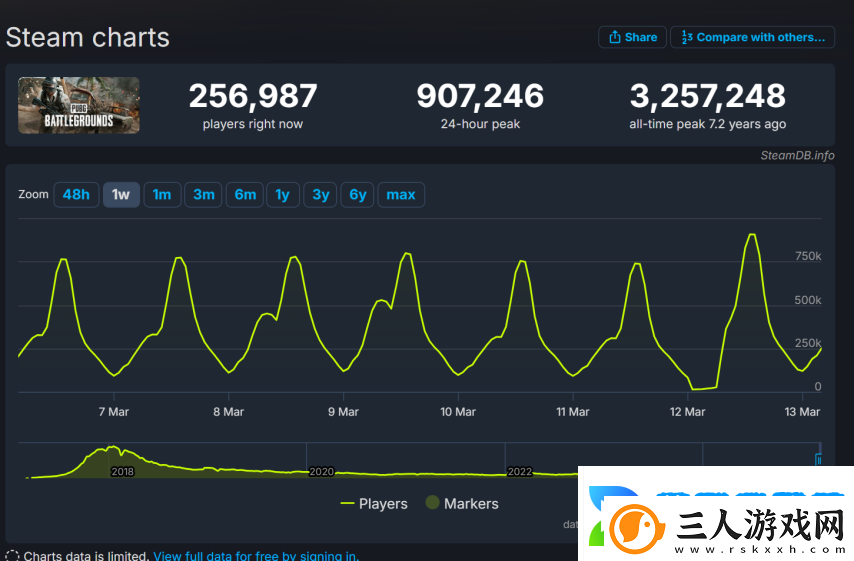Click the share arrow icon
This screenshot has width=854, height=561.
614,37
